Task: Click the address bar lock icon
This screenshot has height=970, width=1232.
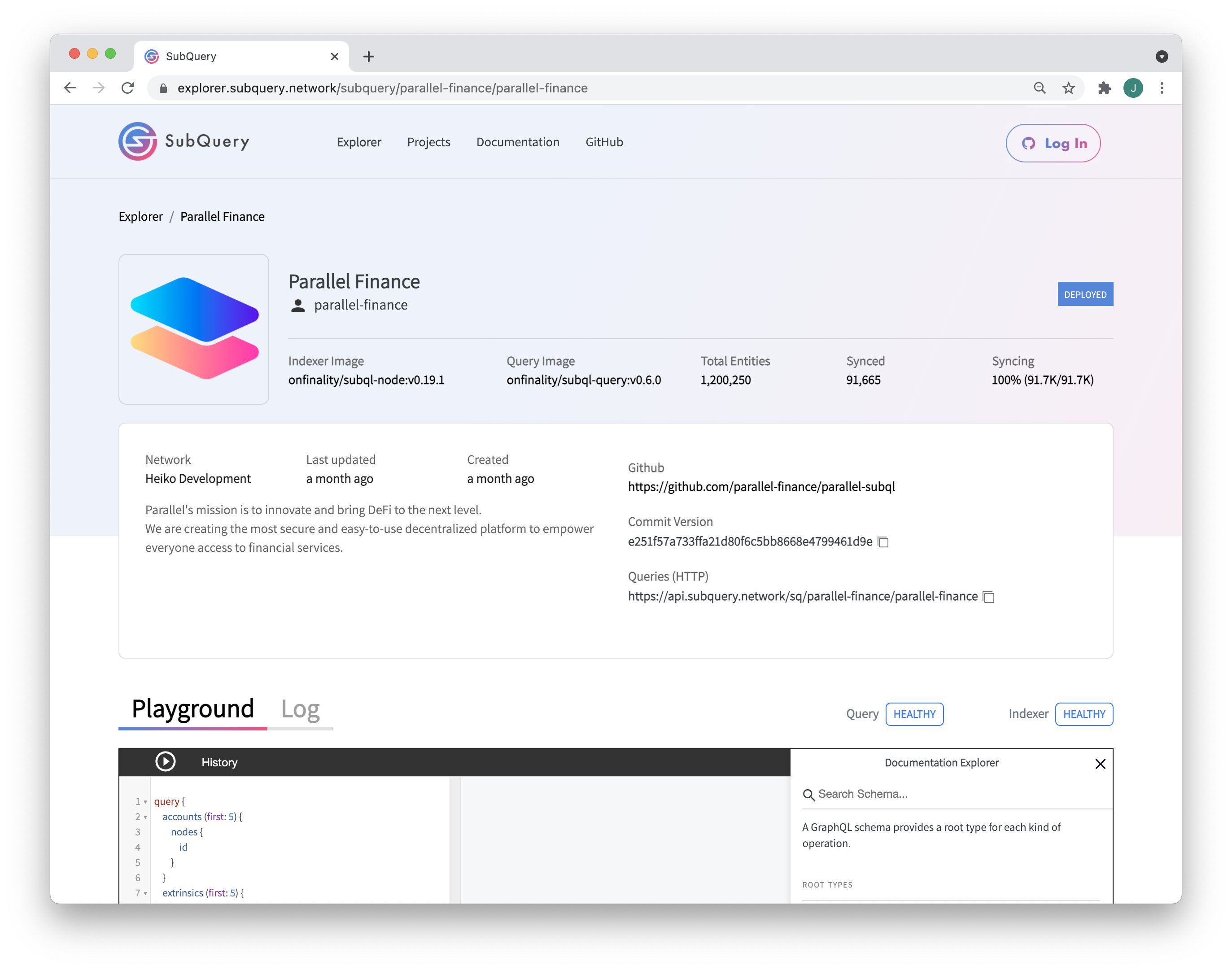Action: click(x=163, y=88)
